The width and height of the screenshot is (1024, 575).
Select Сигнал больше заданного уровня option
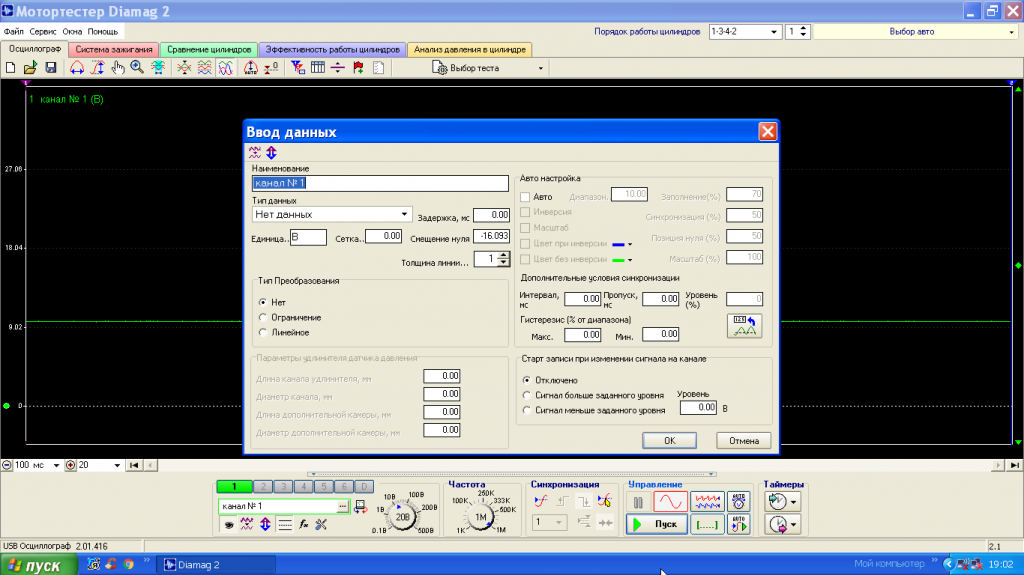[x=526, y=395]
